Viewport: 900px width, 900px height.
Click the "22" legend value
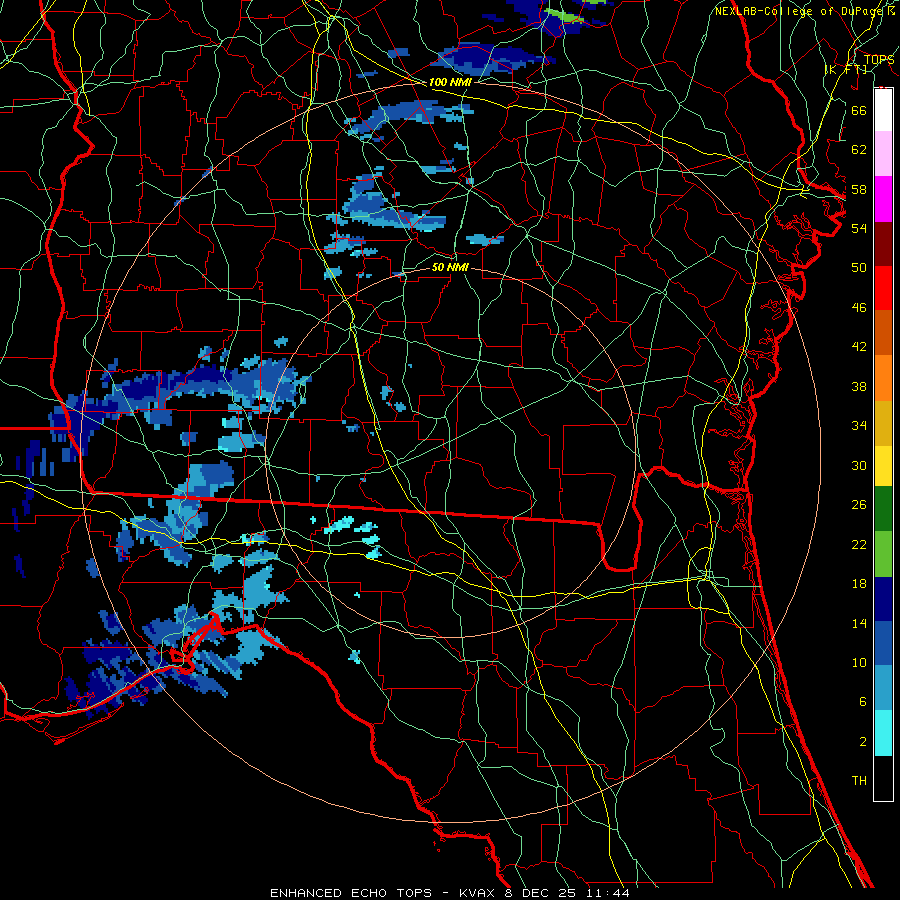(x=859, y=544)
